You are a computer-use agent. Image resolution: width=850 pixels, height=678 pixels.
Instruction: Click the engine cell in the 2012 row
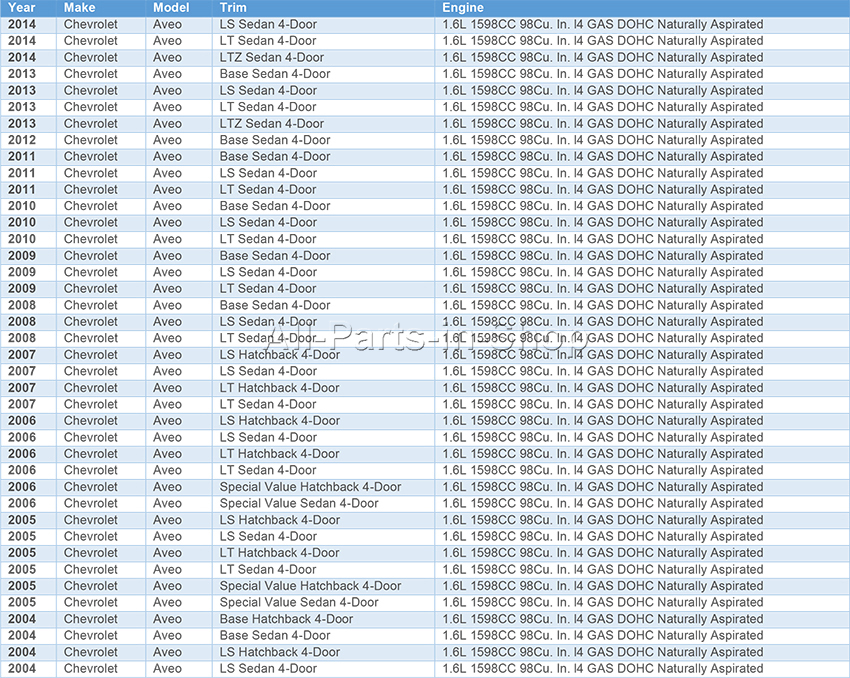click(602, 140)
